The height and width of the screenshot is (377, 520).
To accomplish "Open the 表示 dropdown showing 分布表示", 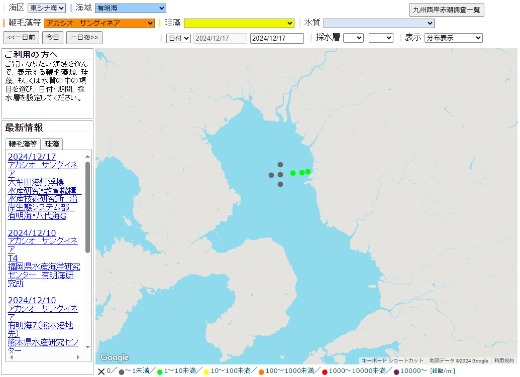I will click(453, 38).
